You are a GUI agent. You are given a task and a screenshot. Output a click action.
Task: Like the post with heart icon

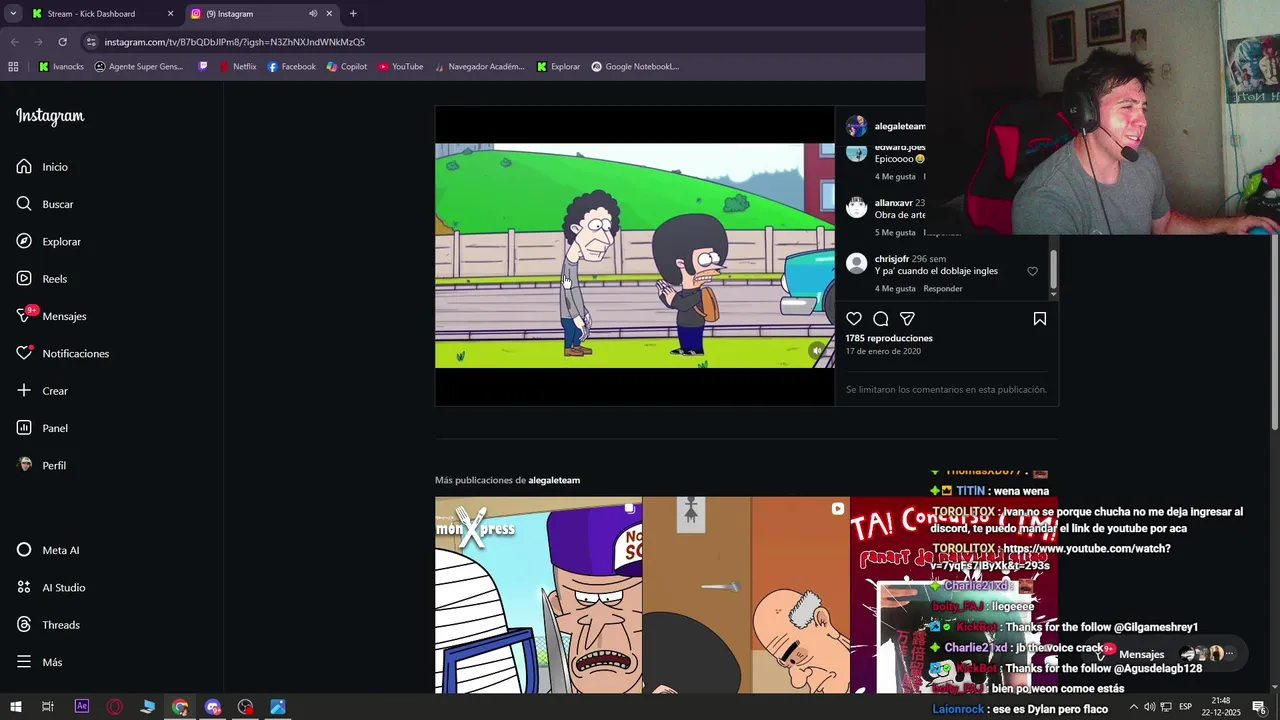pos(854,319)
